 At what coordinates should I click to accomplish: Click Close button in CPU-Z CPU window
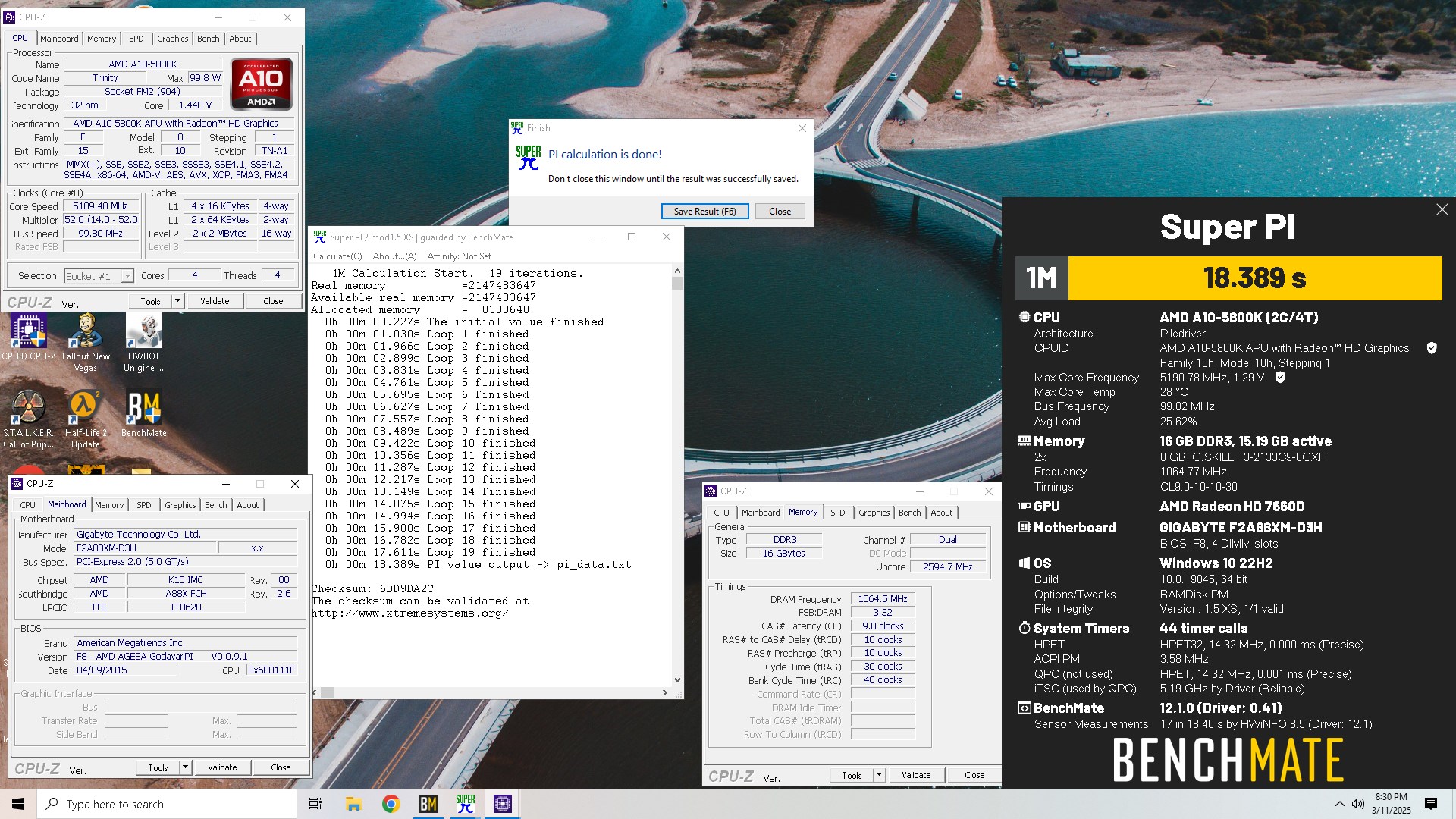[x=273, y=301]
